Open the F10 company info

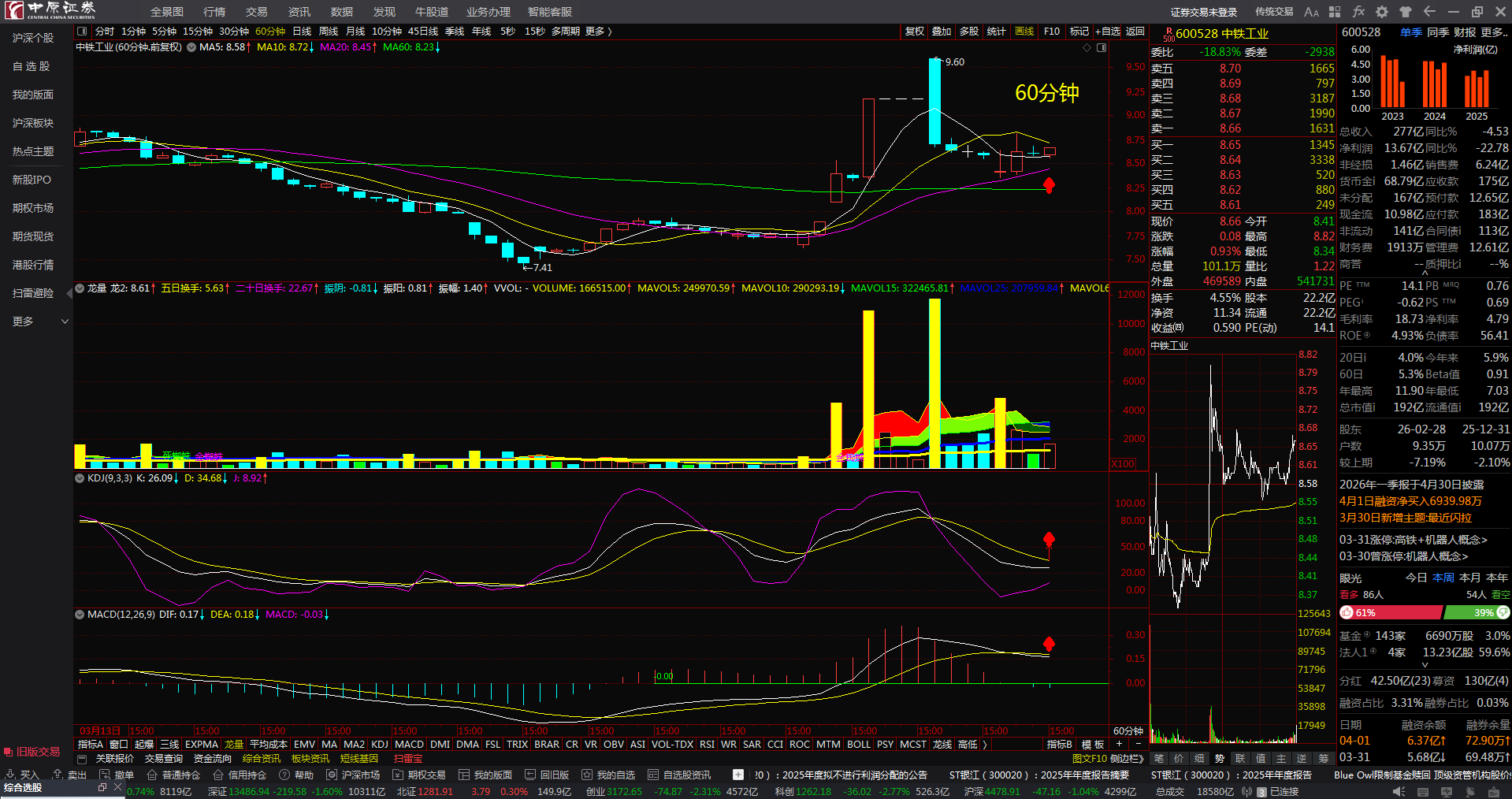click(1052, 32)
